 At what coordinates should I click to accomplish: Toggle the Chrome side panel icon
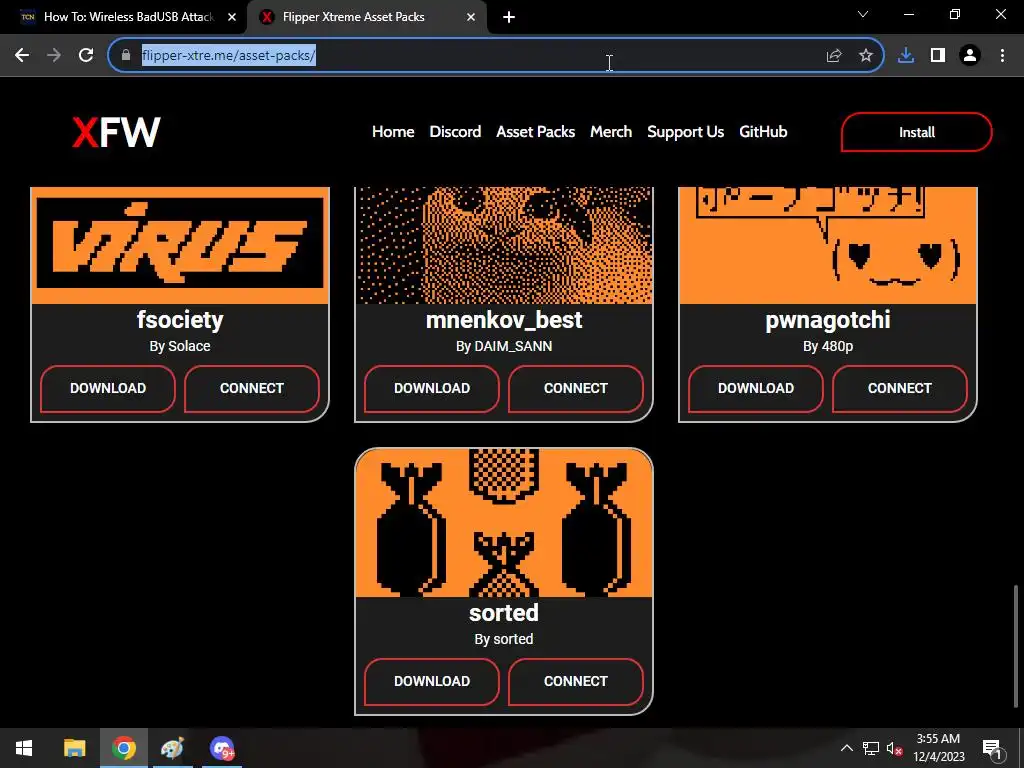click(938, 56)
